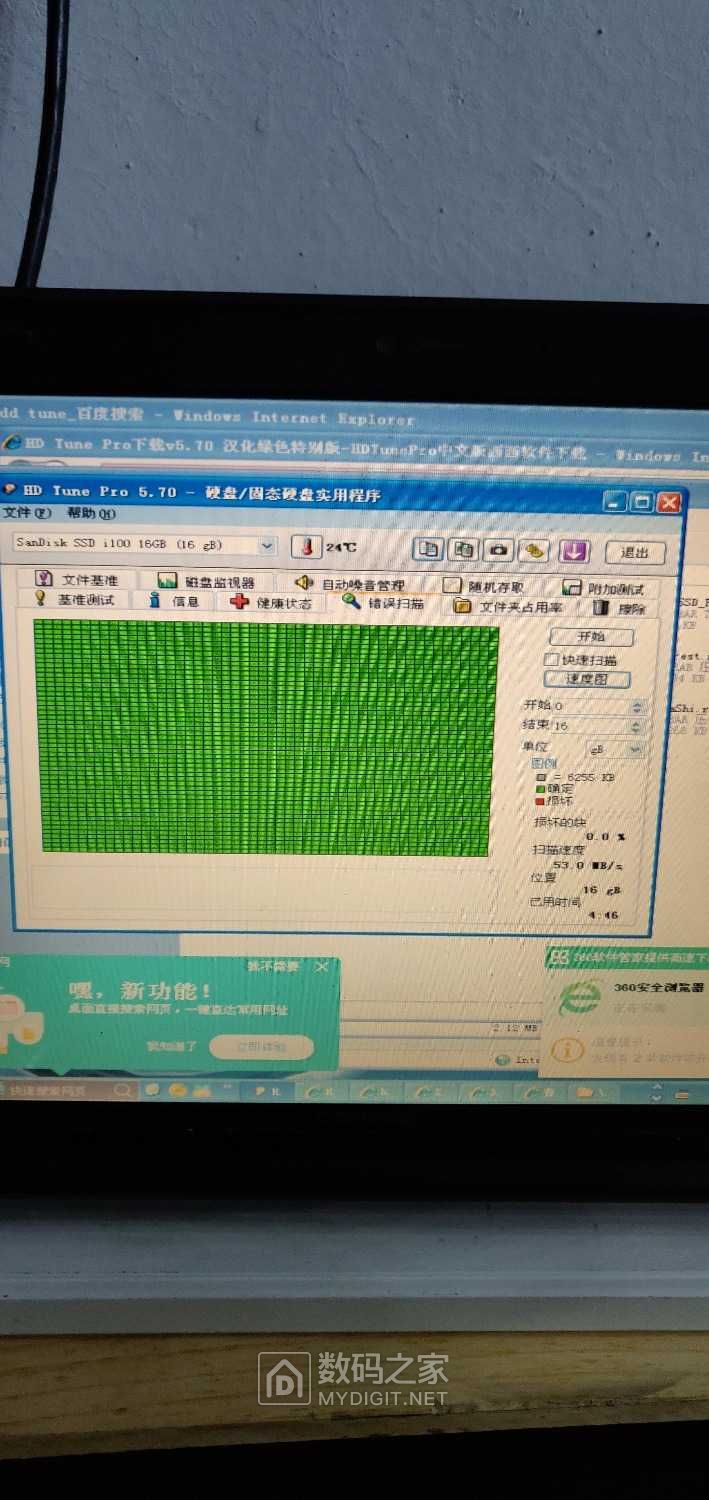This screenshot has width=709, height=1500.
Task: Minimize the HD Tune Pro window
Action: coord(617,501)
